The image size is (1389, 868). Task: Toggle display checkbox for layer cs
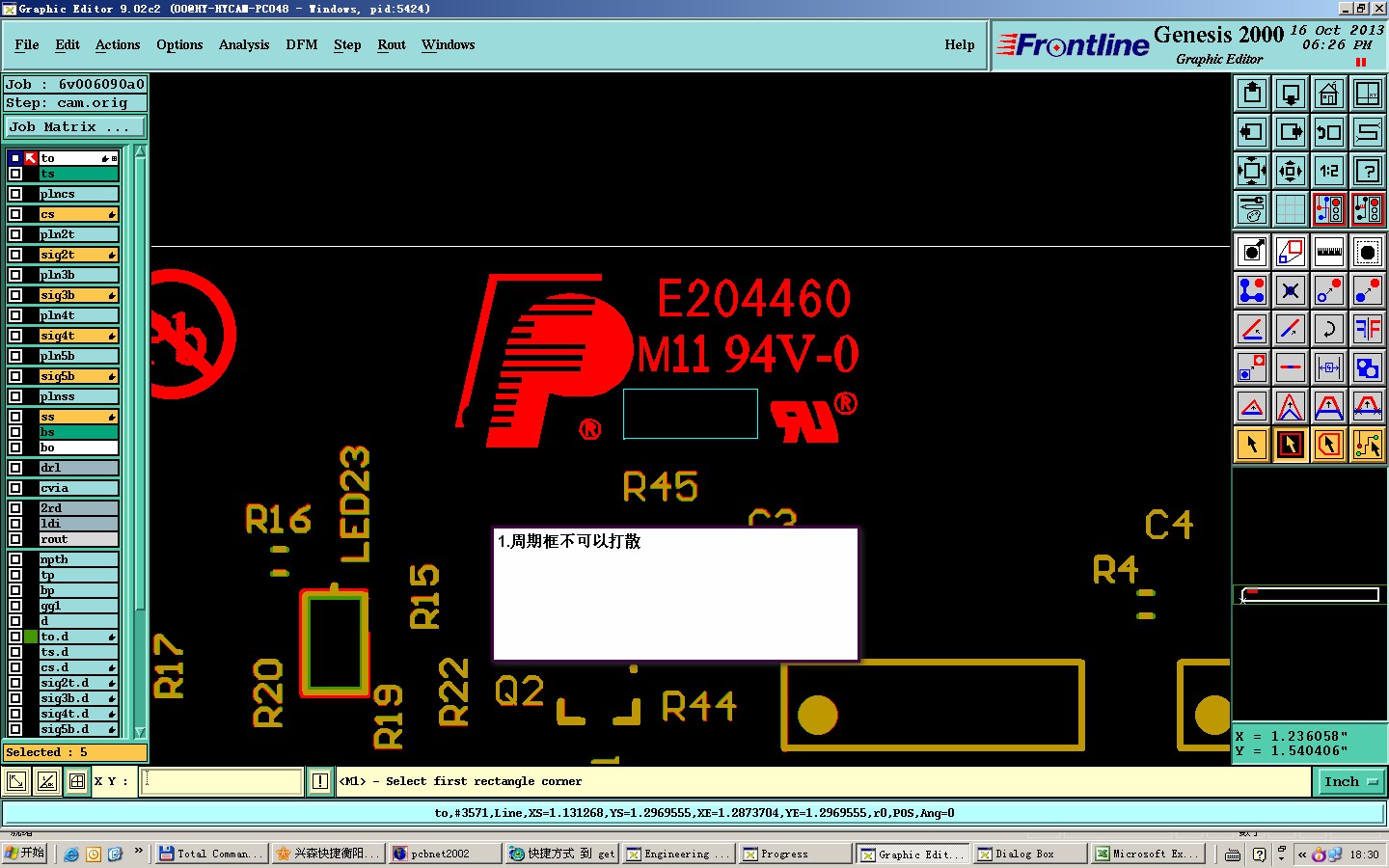pyautogui.click(x=15, y=214)
